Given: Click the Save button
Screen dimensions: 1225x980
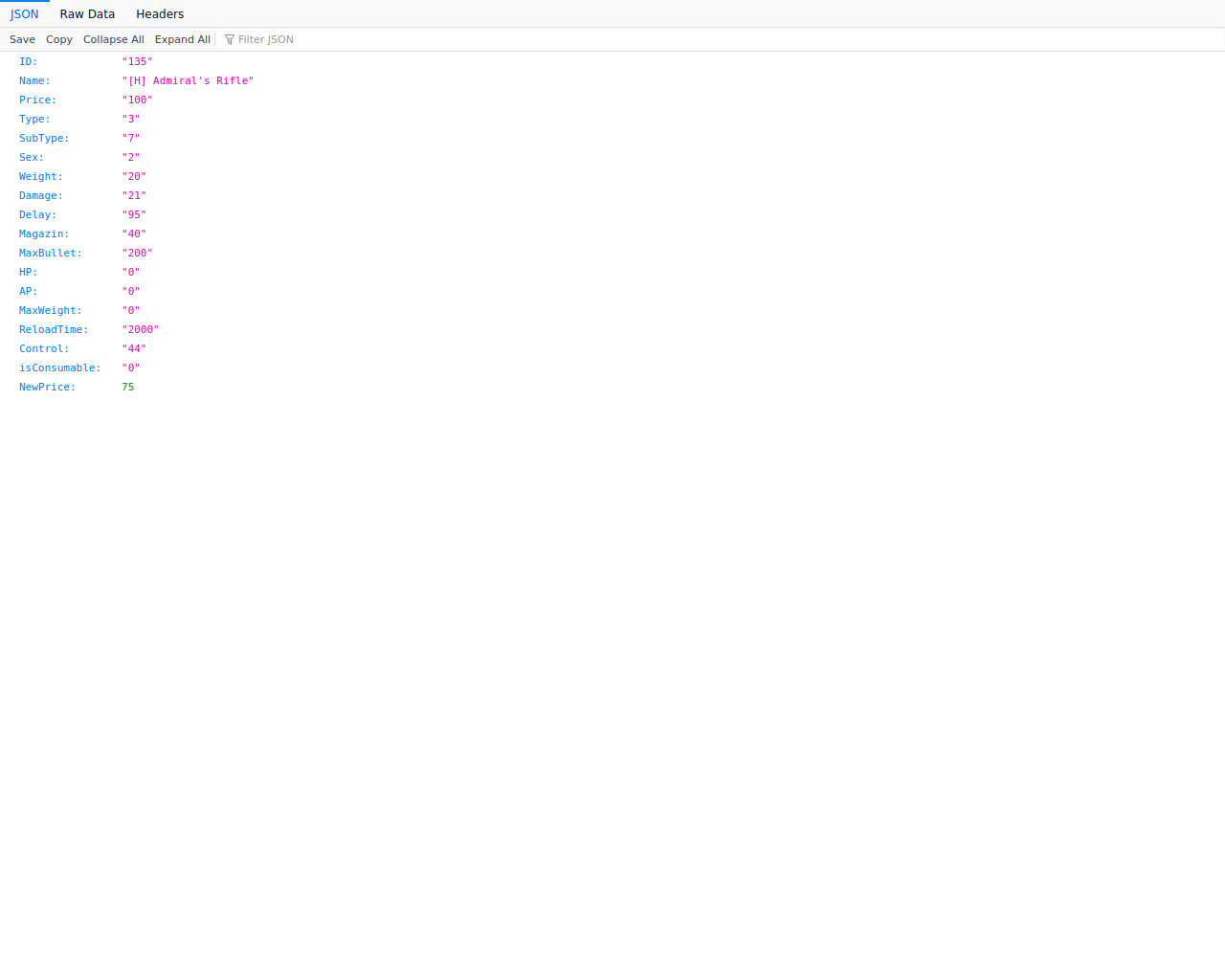Looking at the screenshot, I should tap(22, 39).
